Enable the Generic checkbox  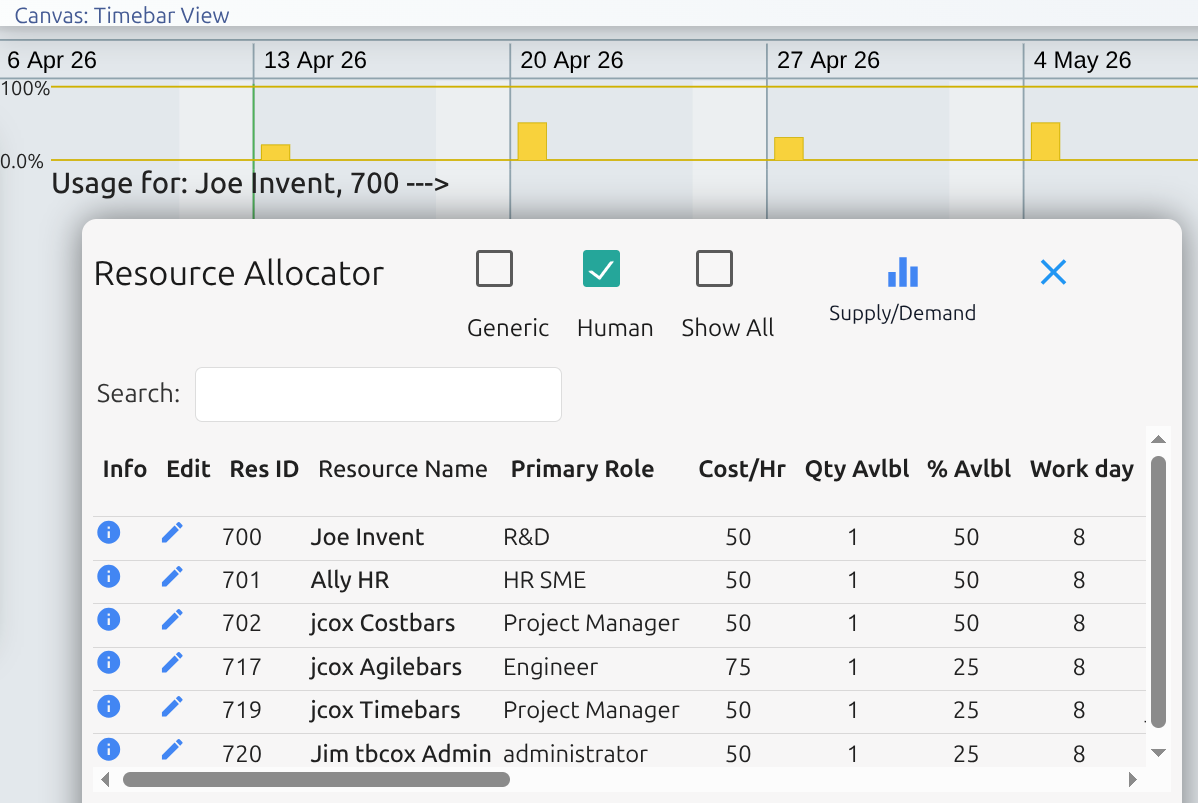pyautogui.click(x=494, y=268)
